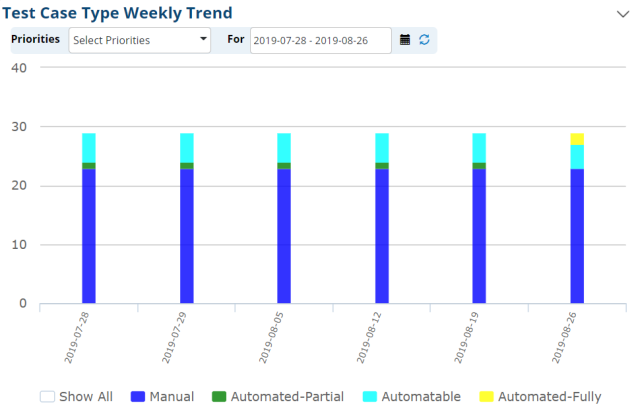Click the cyan Automatable segment on 2019-07-28
636x413 pixels.
point(89,148)
